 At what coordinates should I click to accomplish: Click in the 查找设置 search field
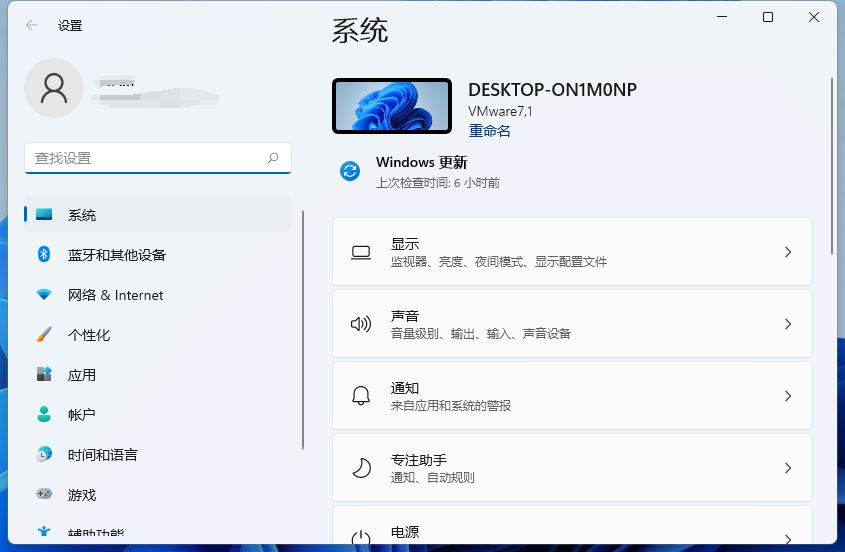tap(145, 158)
